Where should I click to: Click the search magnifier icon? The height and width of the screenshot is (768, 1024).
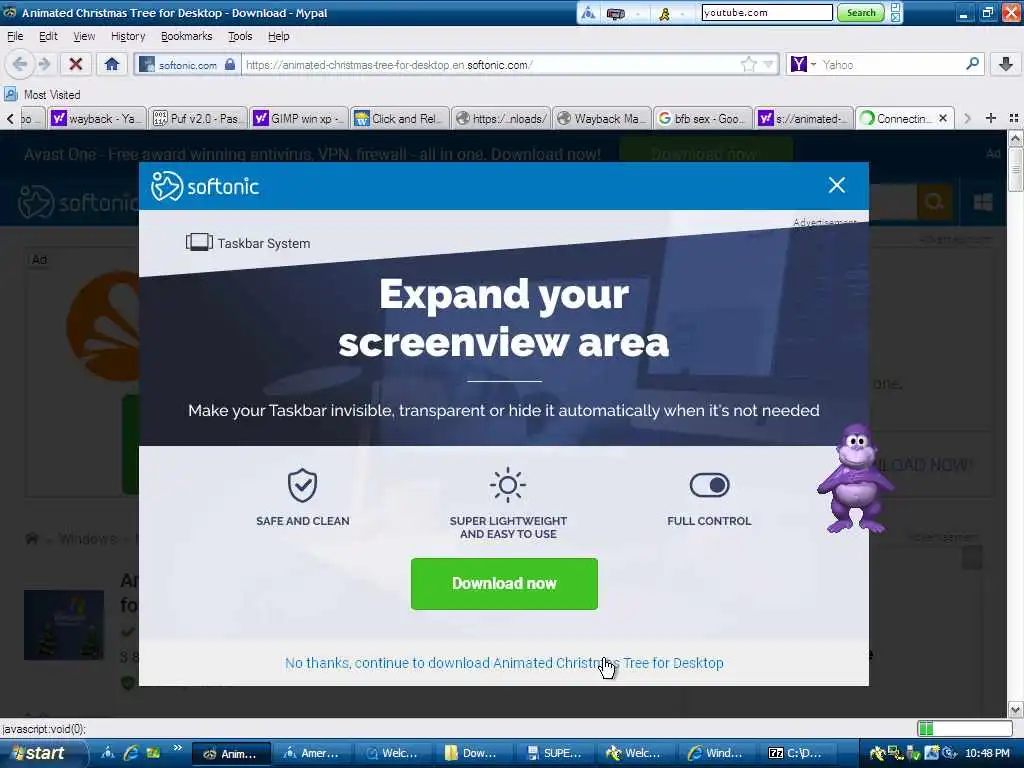tap(972, 64)
